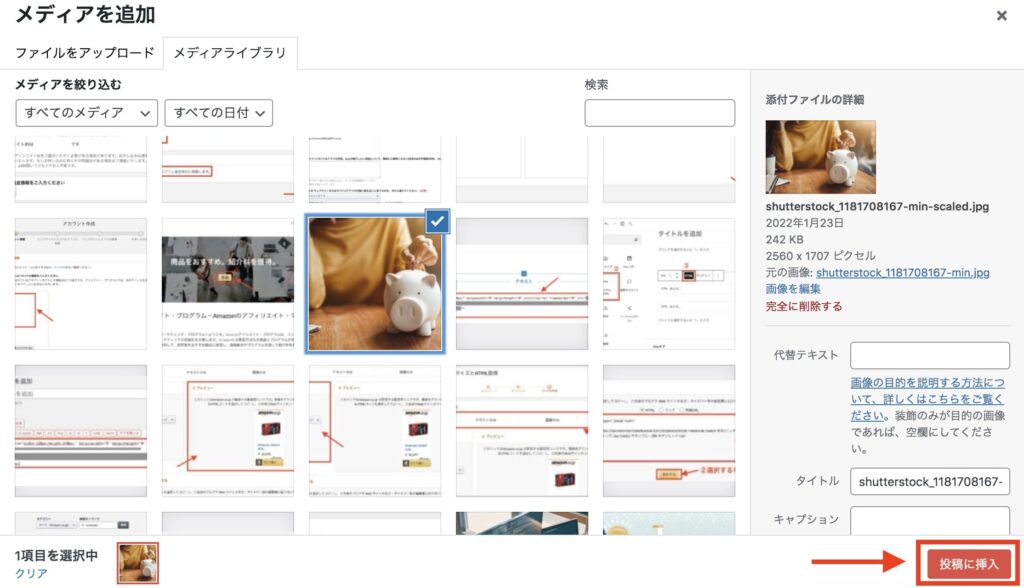Click the dimensions text 2560 x 1707 ピクセル
1024x588 pixels.
820,255
